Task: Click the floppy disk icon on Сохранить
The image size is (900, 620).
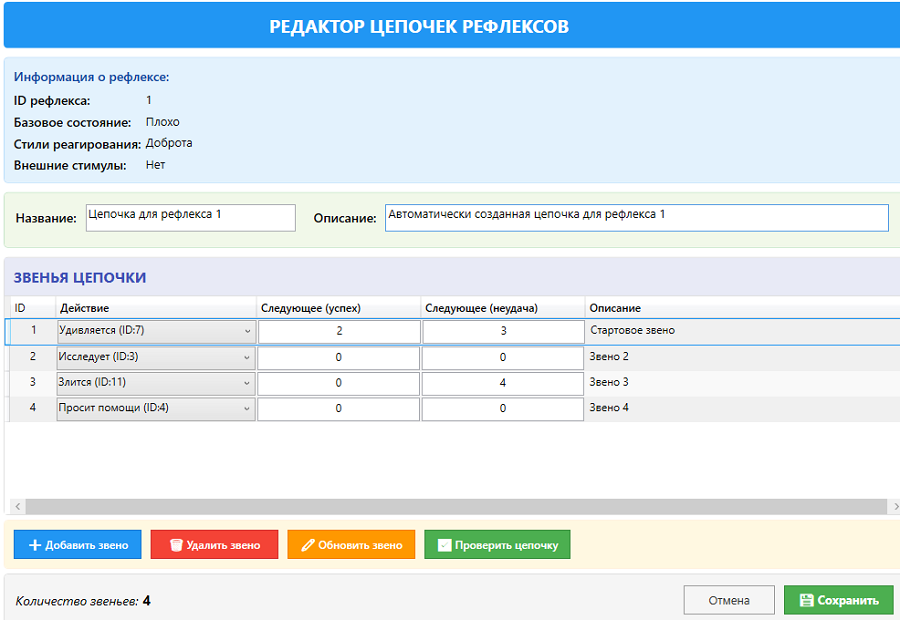Action: tap(806, 600)
